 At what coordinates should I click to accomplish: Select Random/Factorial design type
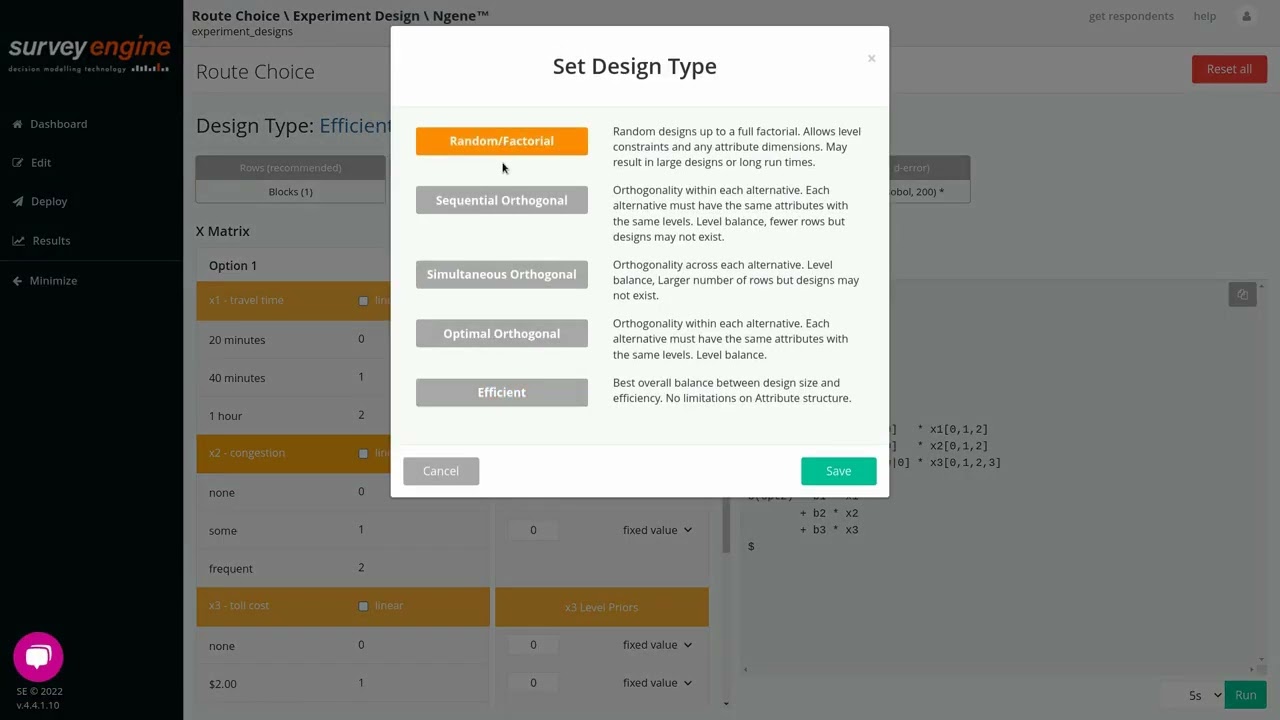(501, 141)
